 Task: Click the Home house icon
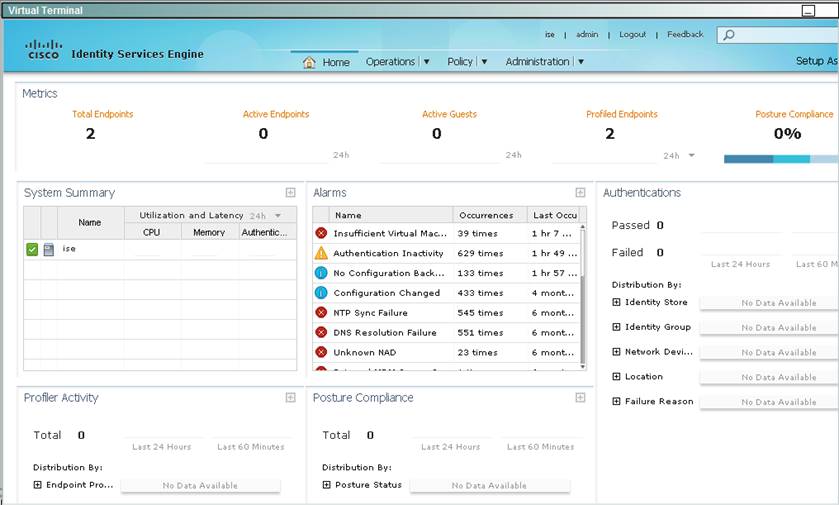pos(309,62)
